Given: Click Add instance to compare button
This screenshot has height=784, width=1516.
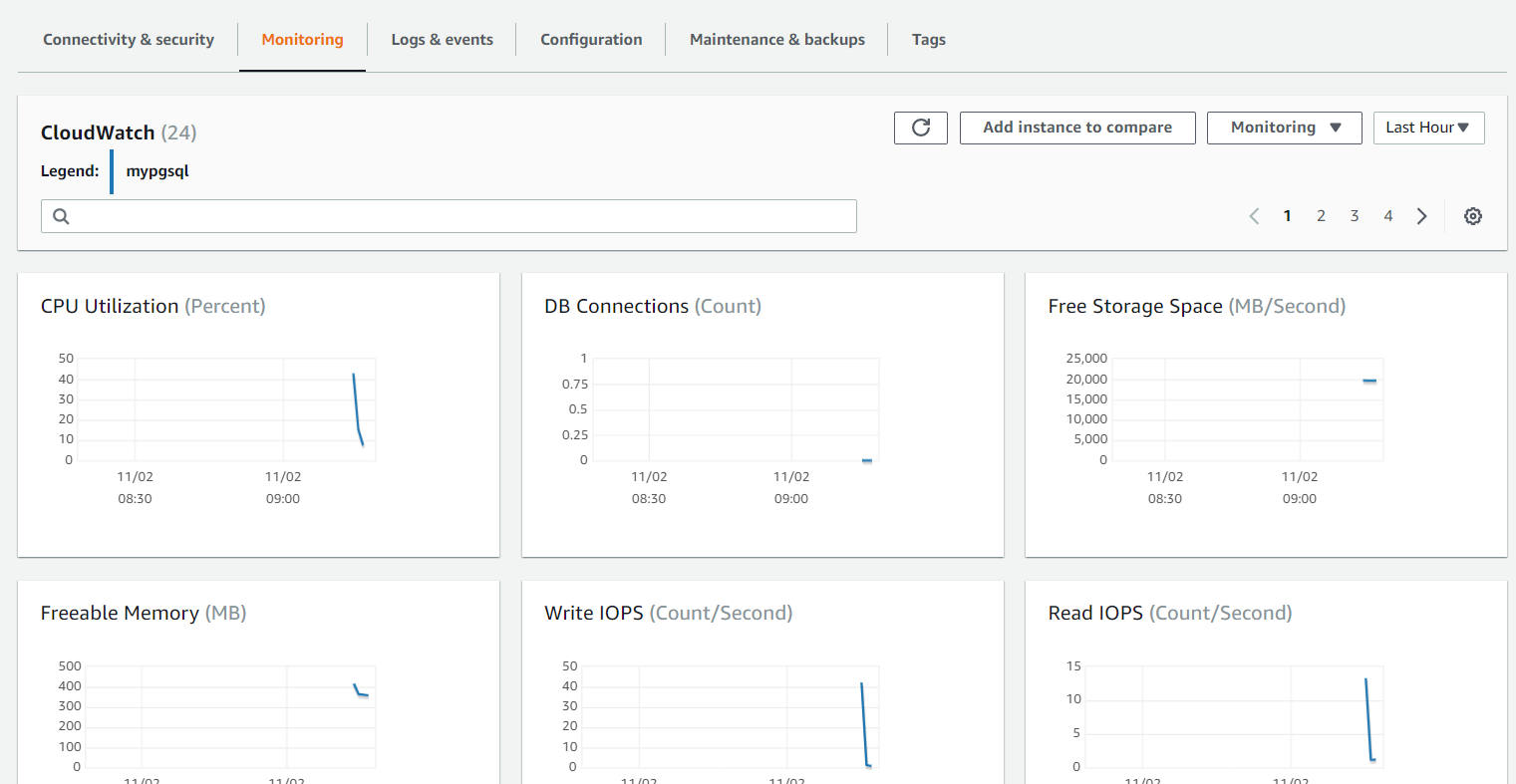Looking at the screenshot, I should (x=1077, y=128).
